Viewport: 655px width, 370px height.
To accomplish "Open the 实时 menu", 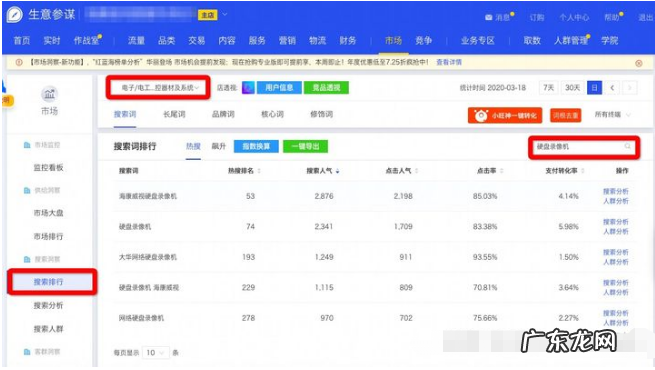I will pyautogui.click(x=52, y=41).
